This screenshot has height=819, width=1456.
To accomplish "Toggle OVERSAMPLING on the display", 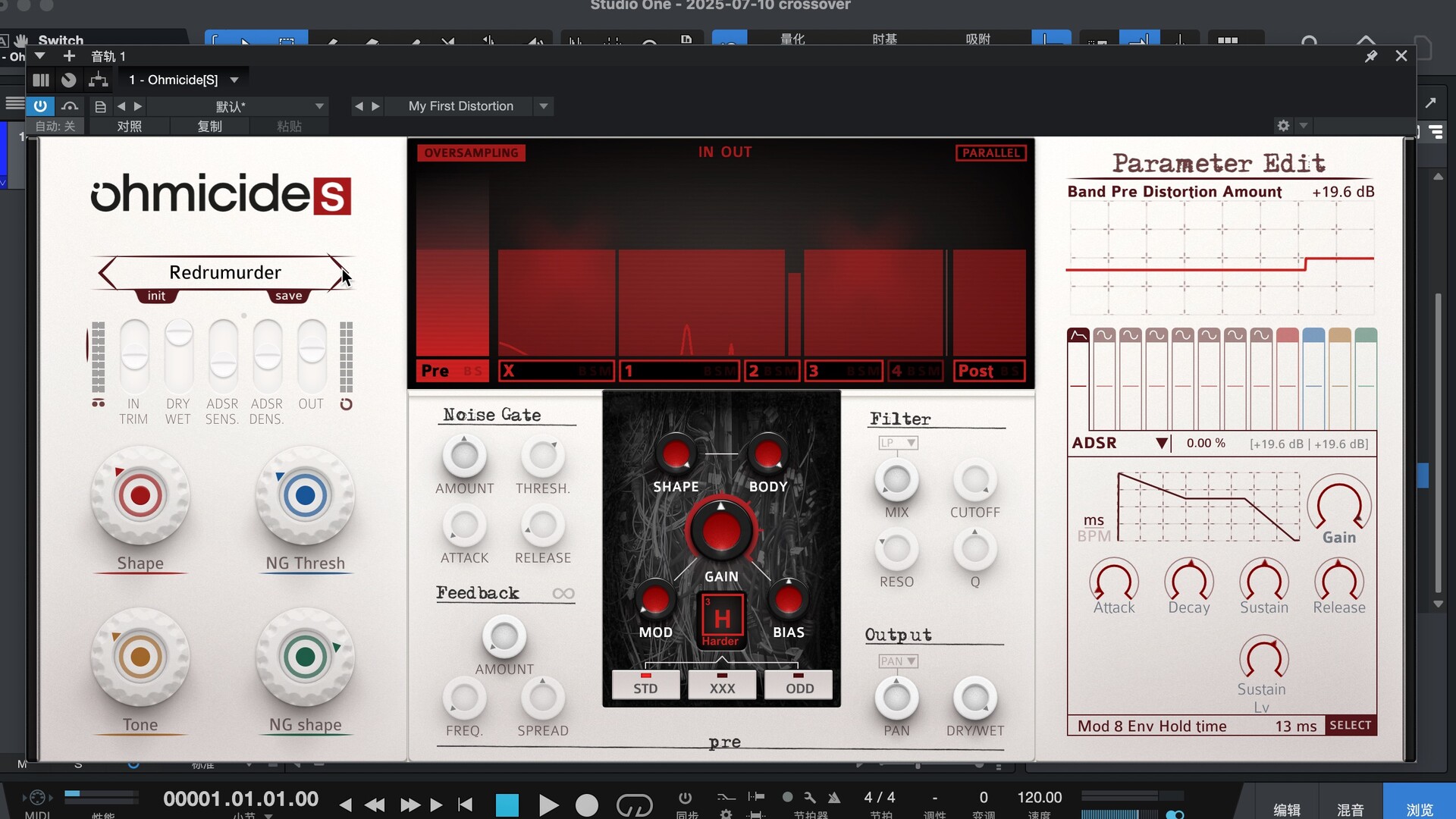I will point(471,152).
